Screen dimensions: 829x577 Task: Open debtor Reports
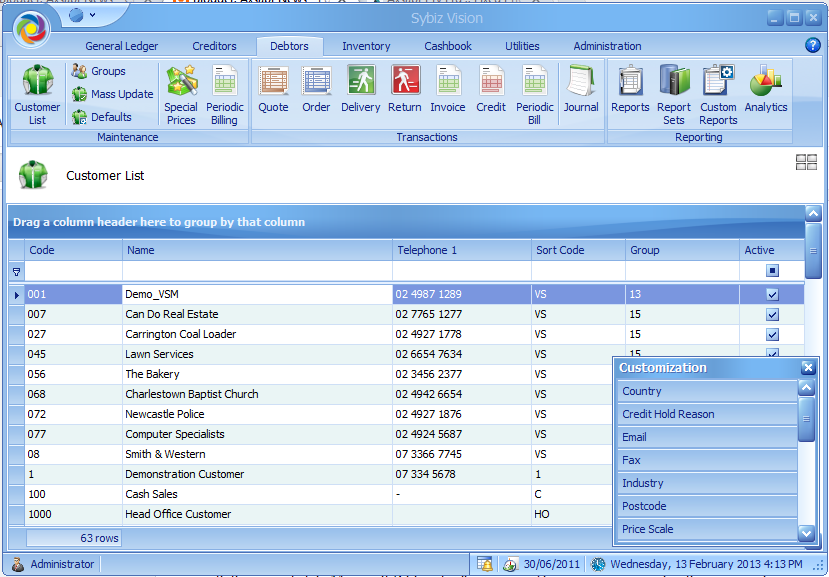[x=630, y=89]
